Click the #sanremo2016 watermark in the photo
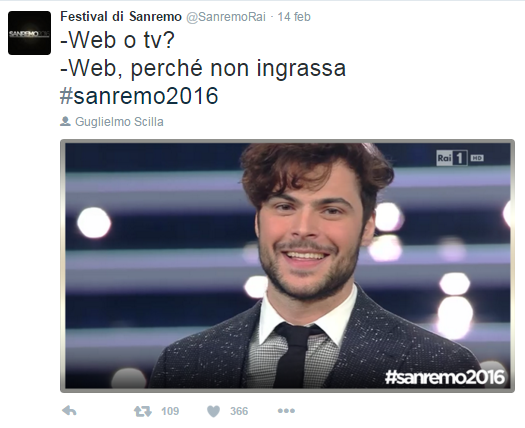525x428 pixels. click(x=445, y=376)
